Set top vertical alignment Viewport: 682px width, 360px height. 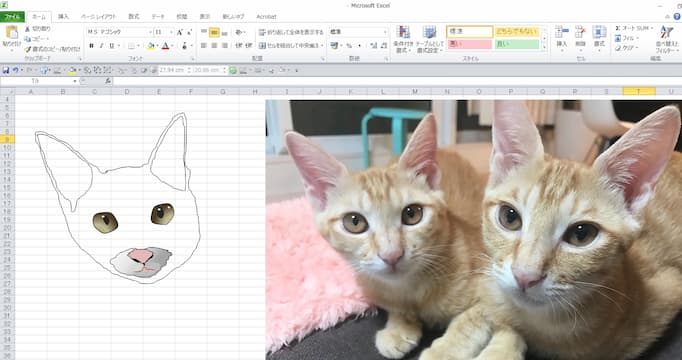click(x=204, y=32)
